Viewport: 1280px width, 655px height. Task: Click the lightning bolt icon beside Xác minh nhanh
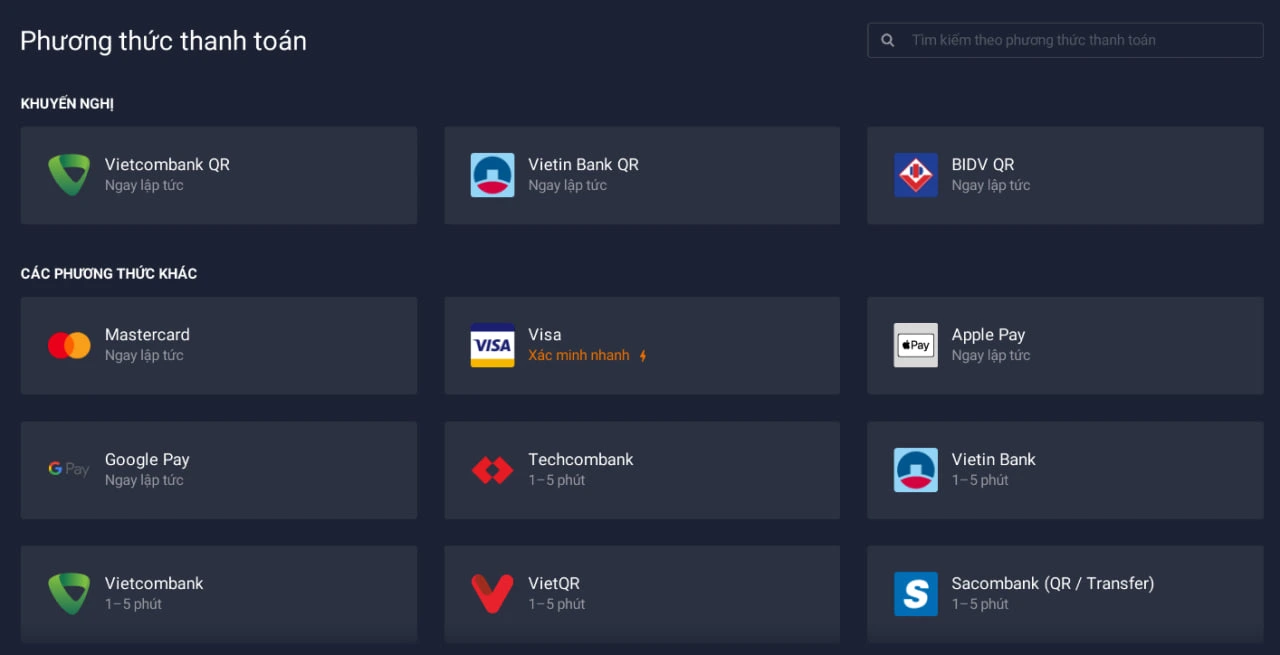643,355
